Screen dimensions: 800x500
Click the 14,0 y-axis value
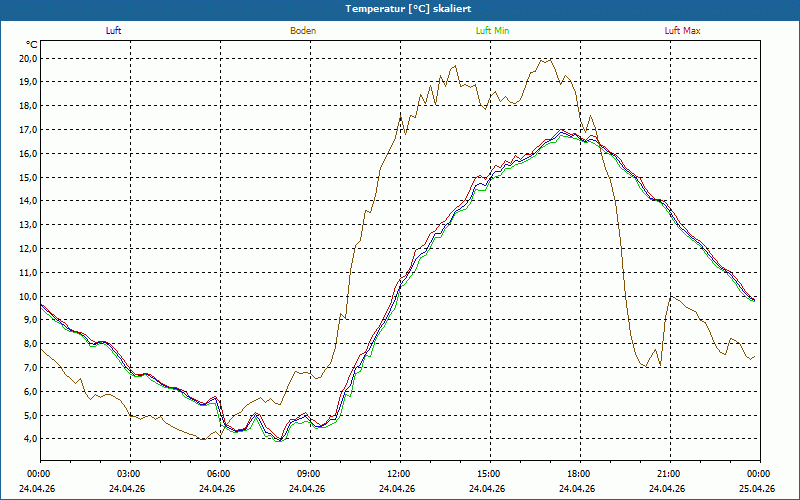click(x=28, y=201)
